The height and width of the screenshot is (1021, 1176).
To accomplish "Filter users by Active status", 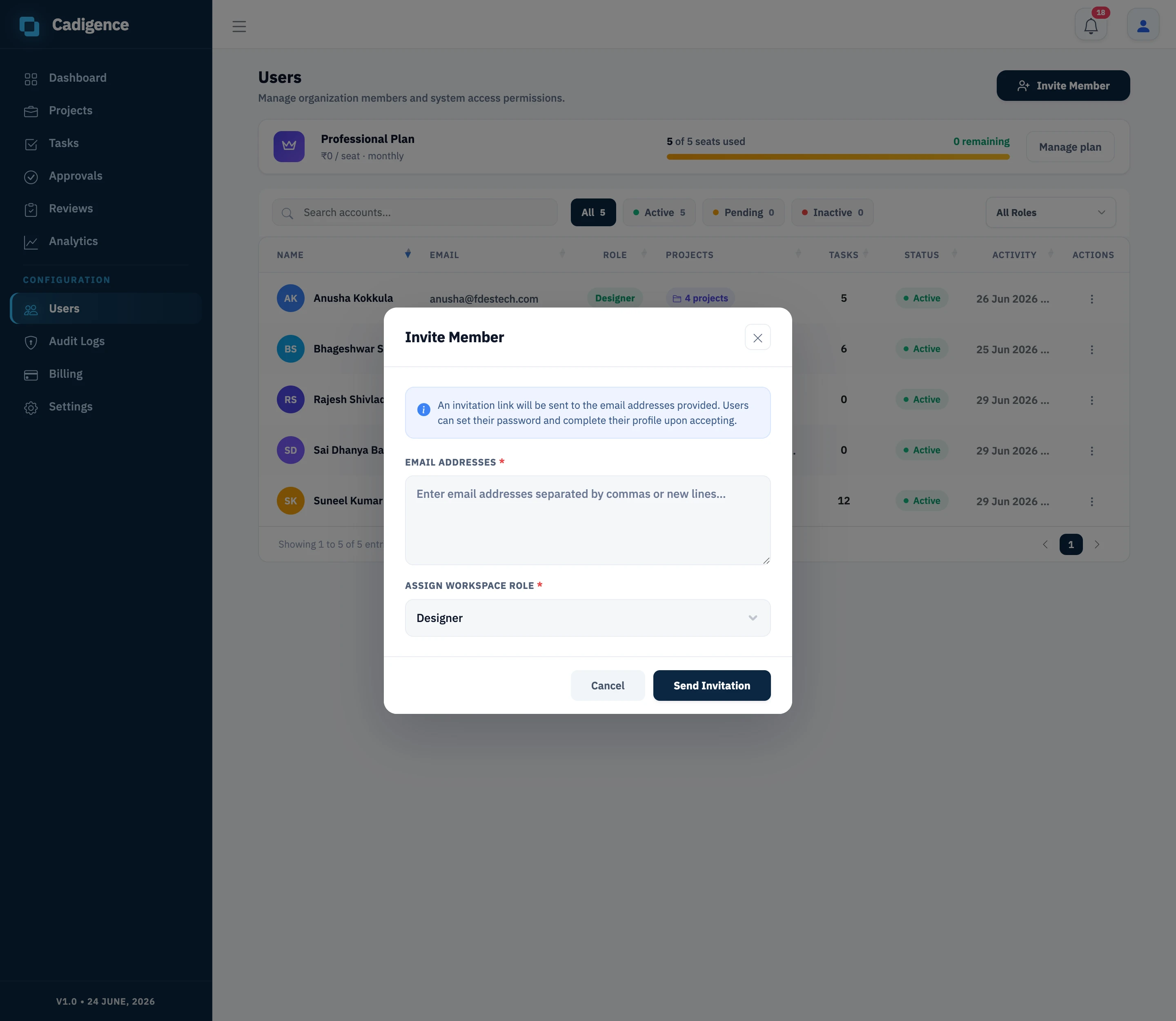I will click(659, 212).
